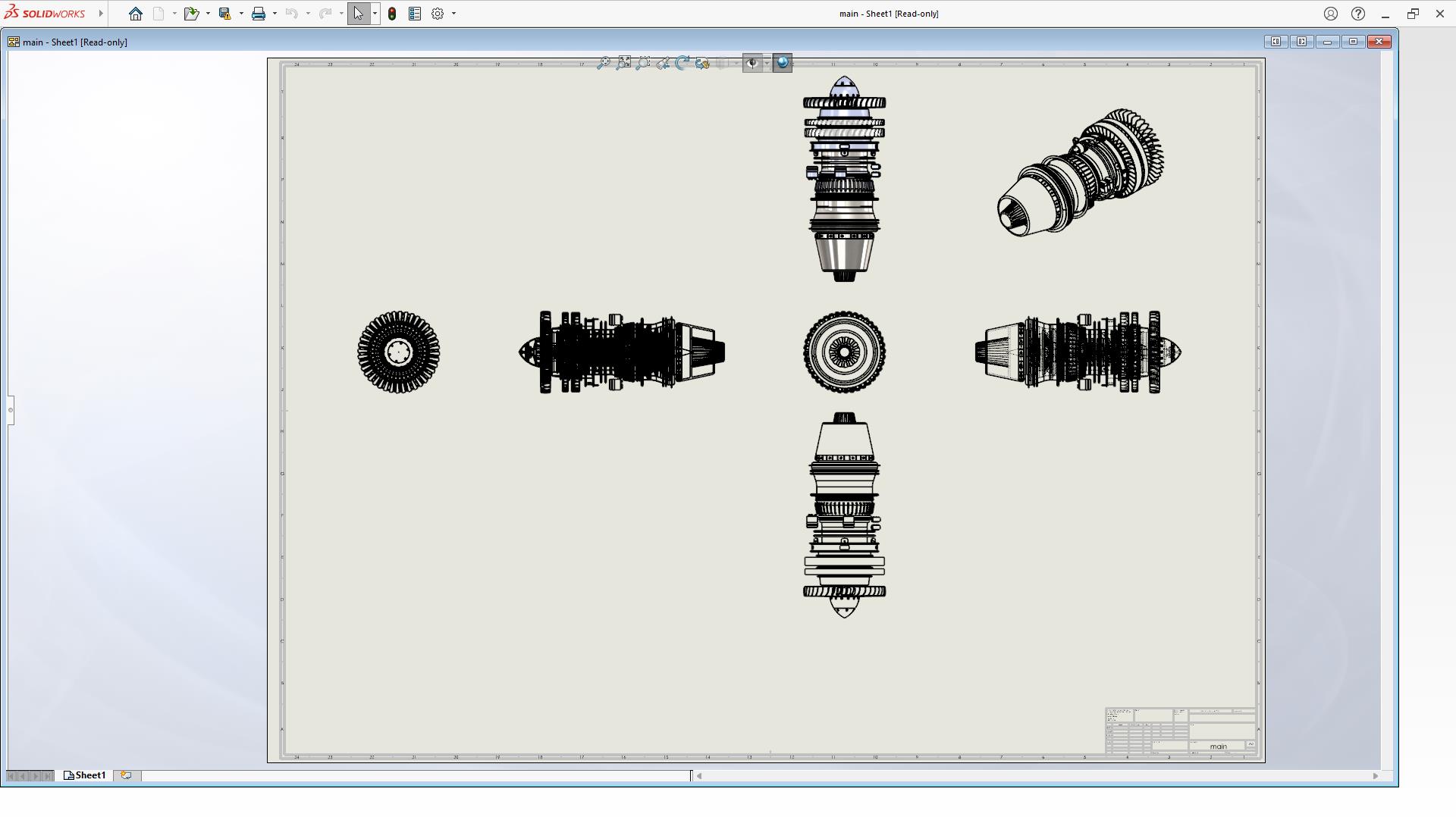Click the 3D Drawing View icon
1456x817 pixels.
[702, 63]
